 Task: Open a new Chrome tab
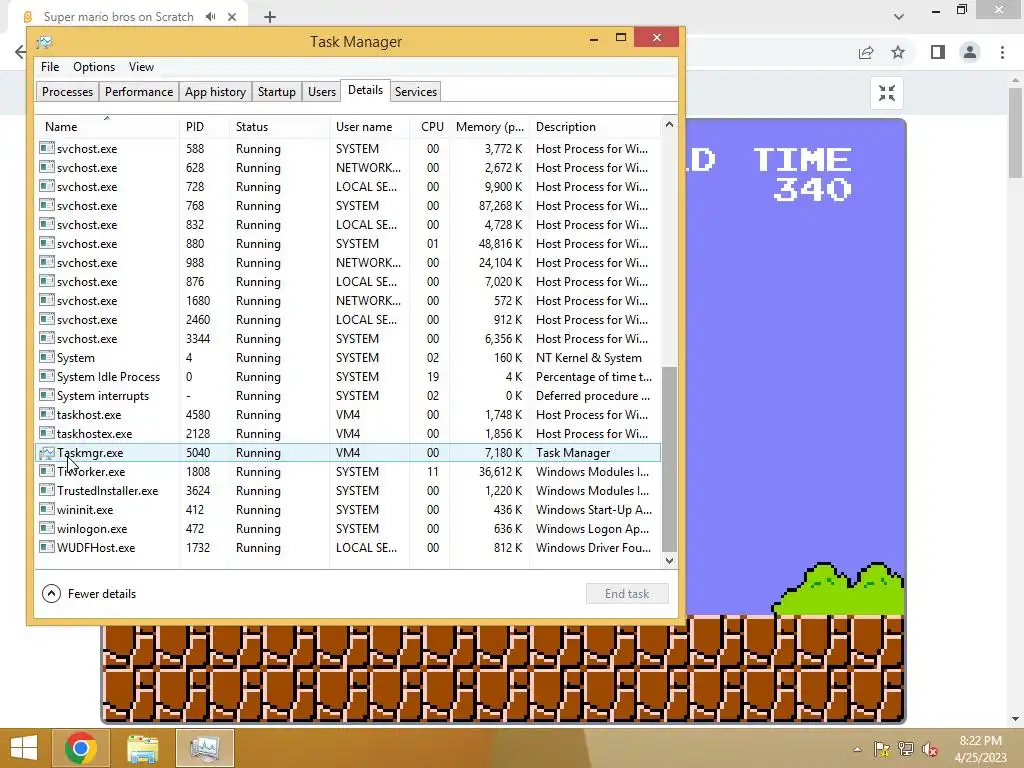pos(270,17)
